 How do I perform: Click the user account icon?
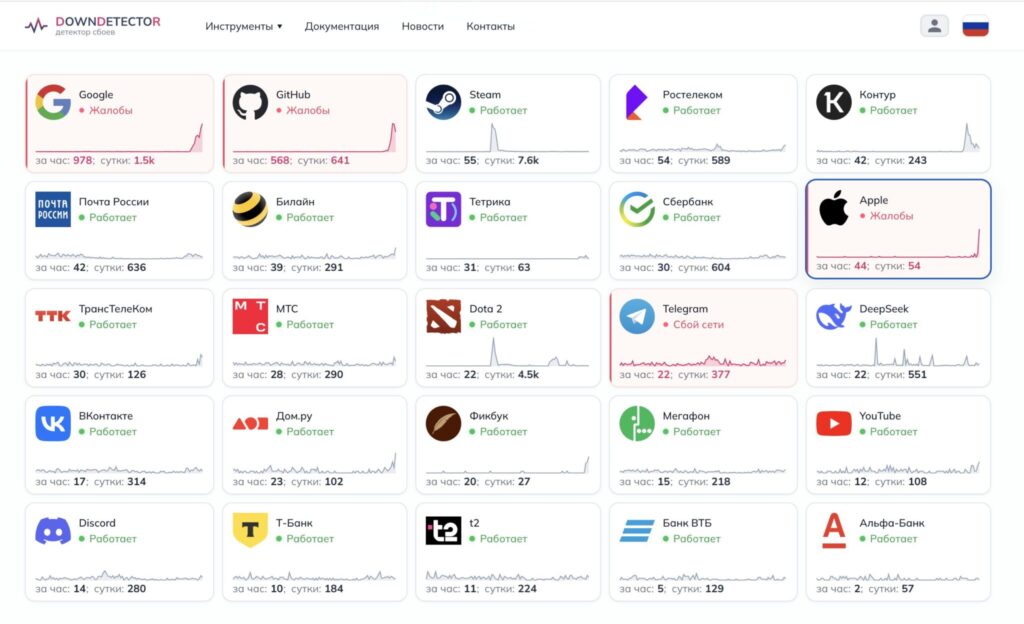(935, 26)
